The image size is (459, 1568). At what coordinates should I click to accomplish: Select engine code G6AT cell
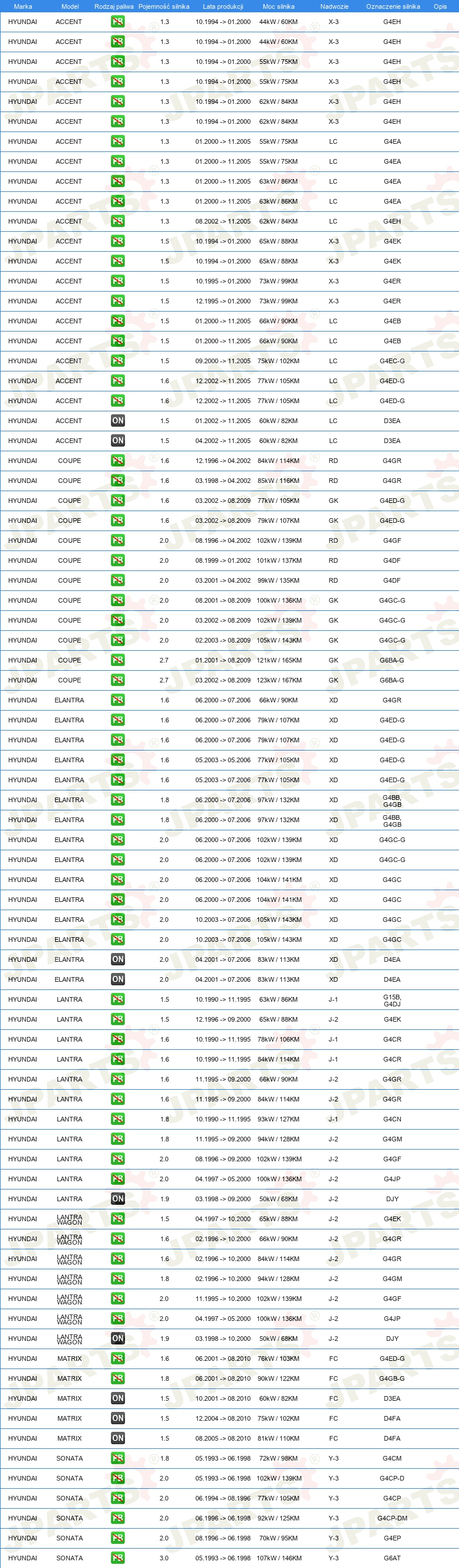coord(392,1558)
